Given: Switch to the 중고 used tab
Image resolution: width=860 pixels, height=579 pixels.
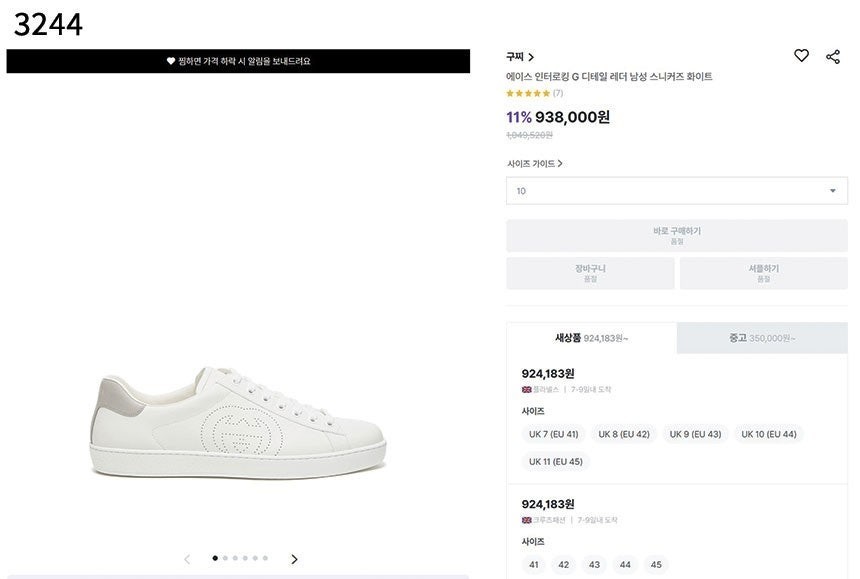Looking at the screenshot, I should click(x=762, y=338).
